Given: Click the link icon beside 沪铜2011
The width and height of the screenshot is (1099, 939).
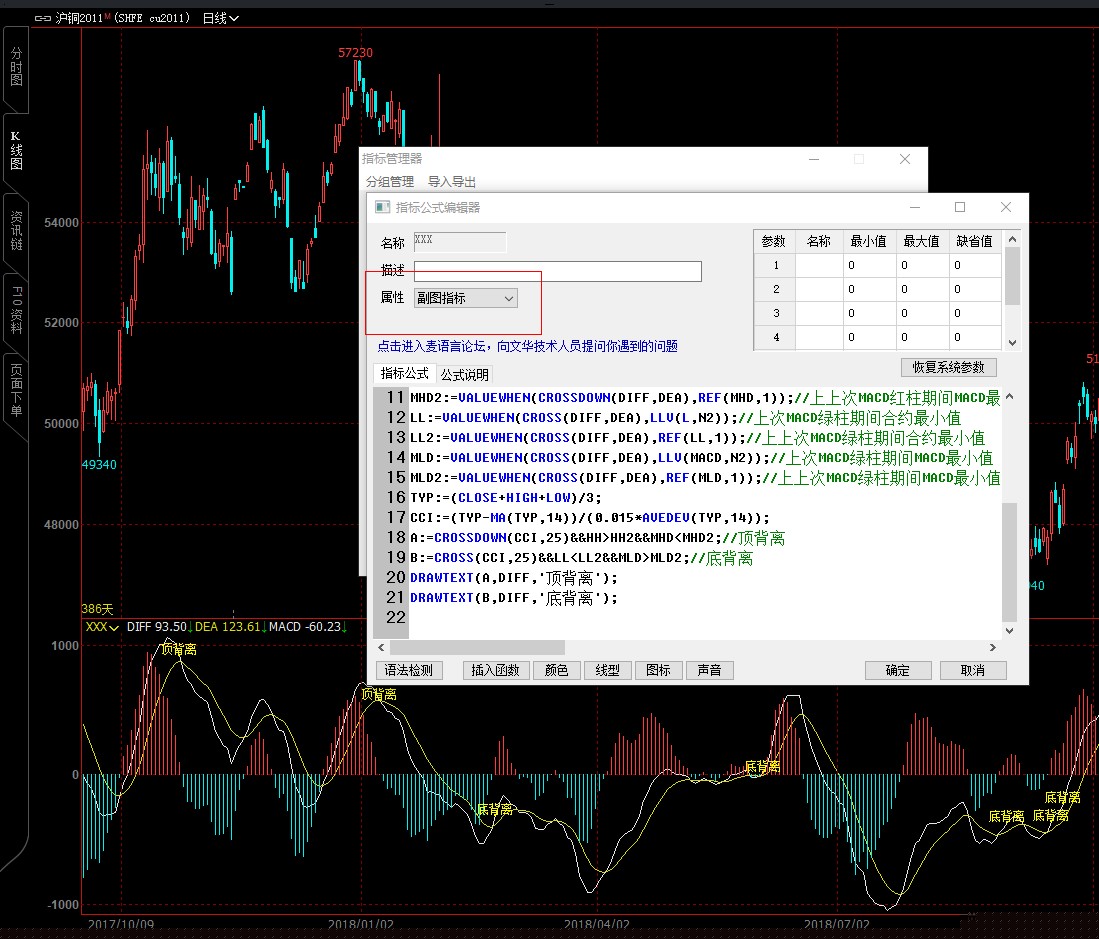Looking at the screenshot, I should tap(42, 18).
